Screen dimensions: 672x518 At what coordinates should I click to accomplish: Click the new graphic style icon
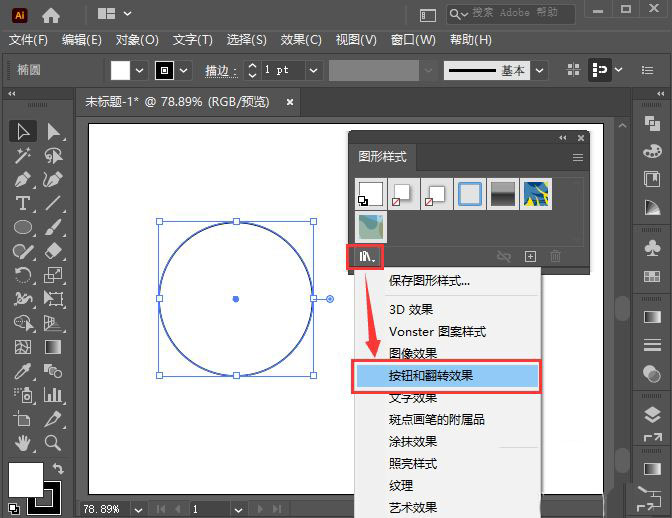tap(531, 257)
